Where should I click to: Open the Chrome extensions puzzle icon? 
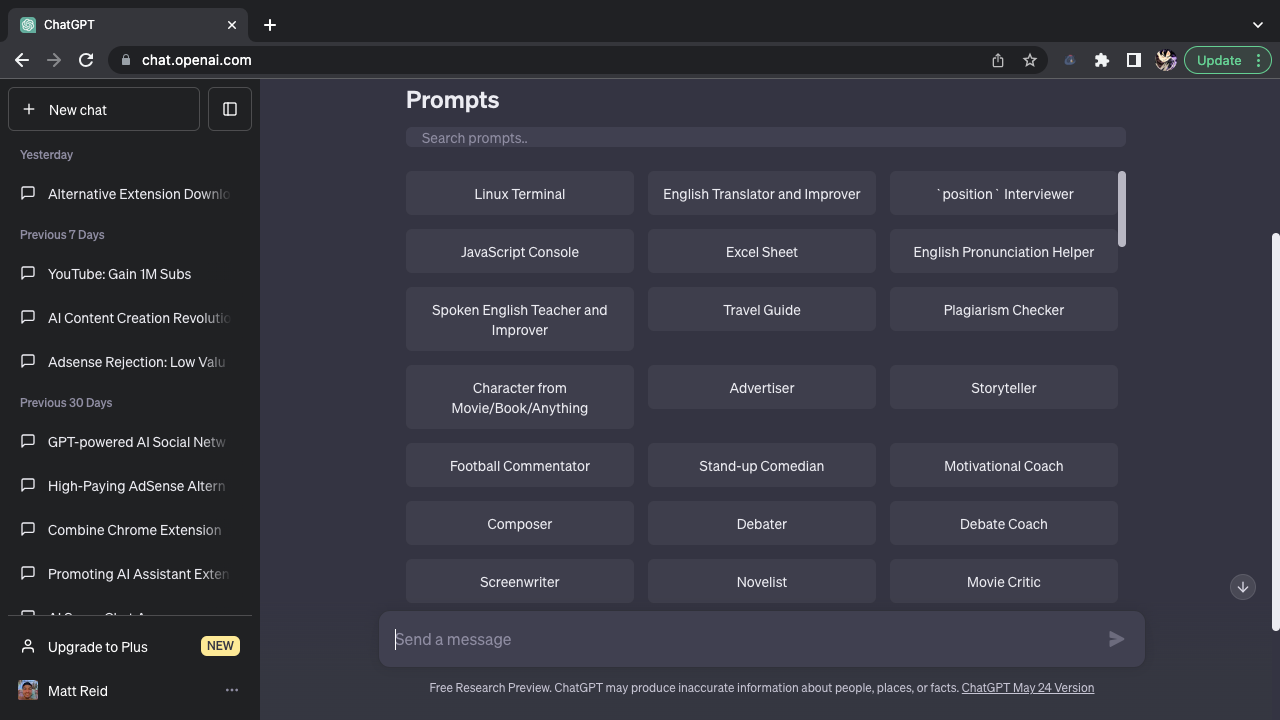[x=1102, y=60]
